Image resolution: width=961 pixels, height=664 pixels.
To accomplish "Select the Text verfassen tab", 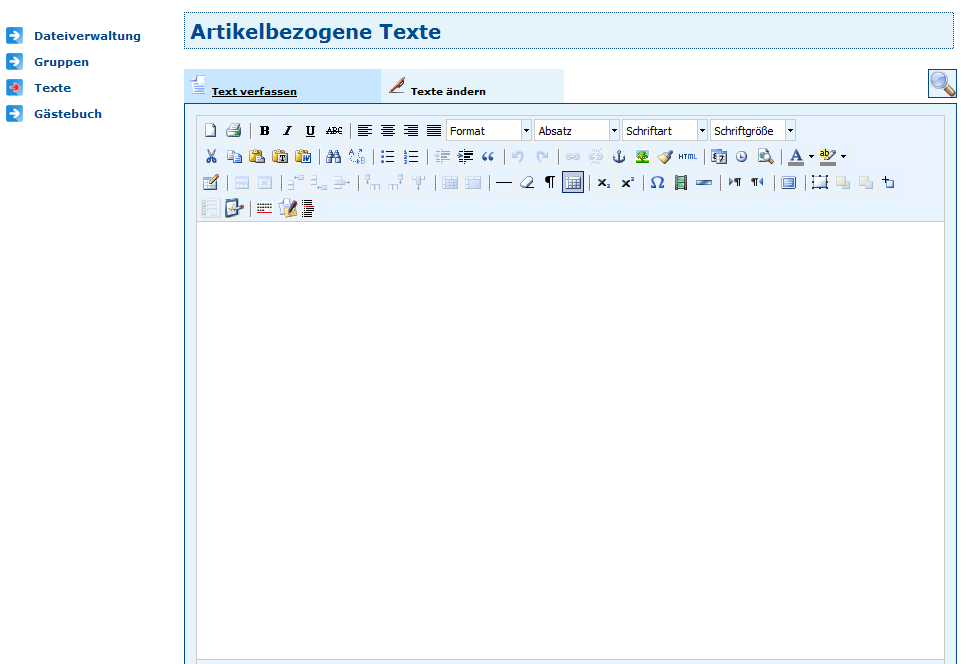I will coord(254,91).
